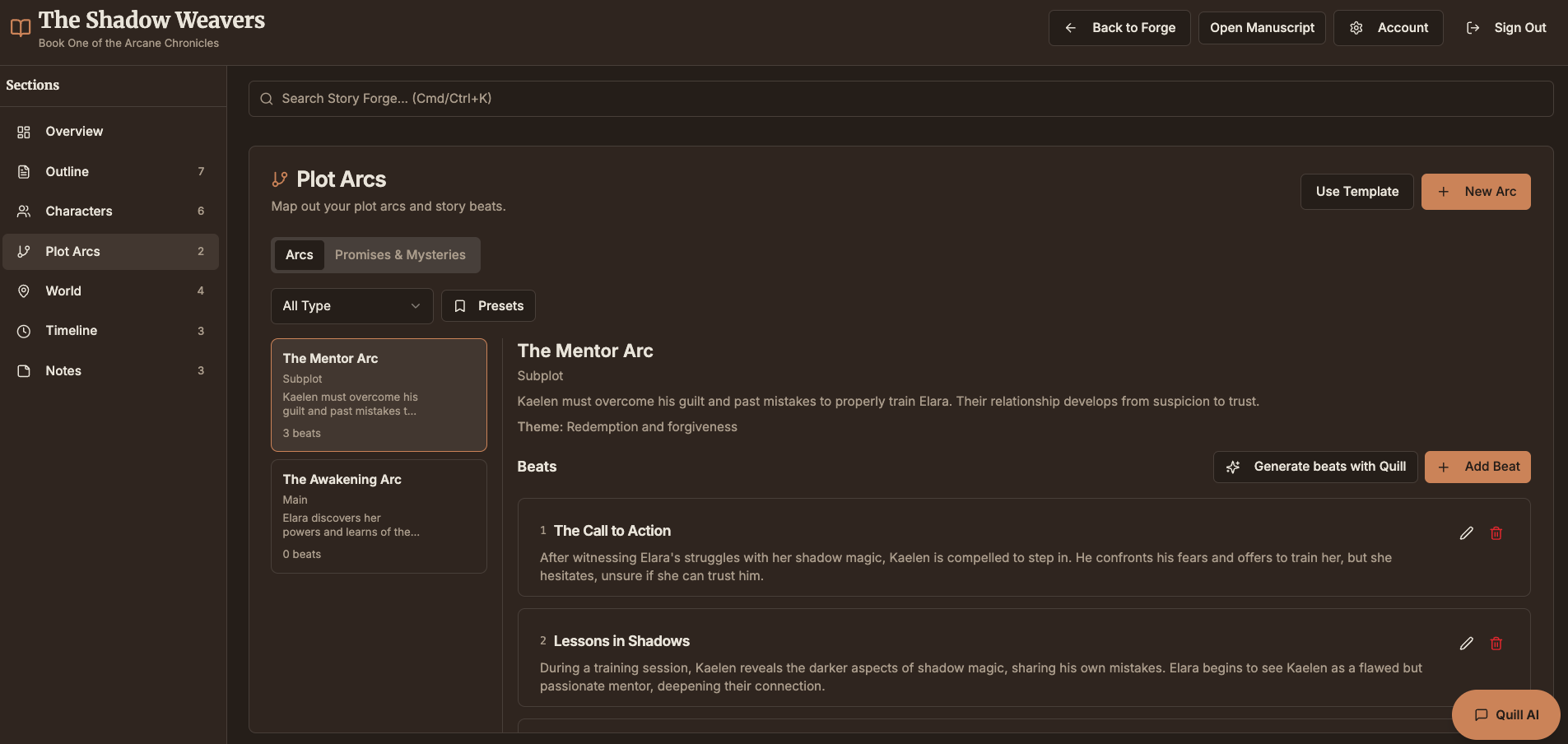This screenshot has width=1568, height=744.
Task: Click the Back to Forge button
Action: coord(1119,28)
